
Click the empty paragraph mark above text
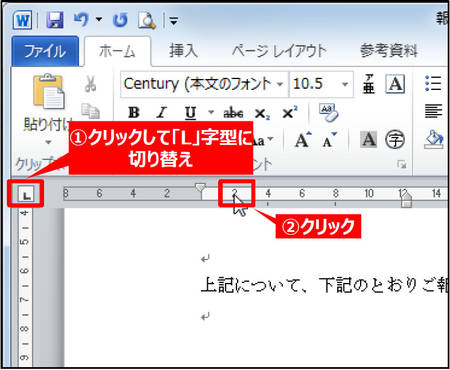(x=205, y=259)
